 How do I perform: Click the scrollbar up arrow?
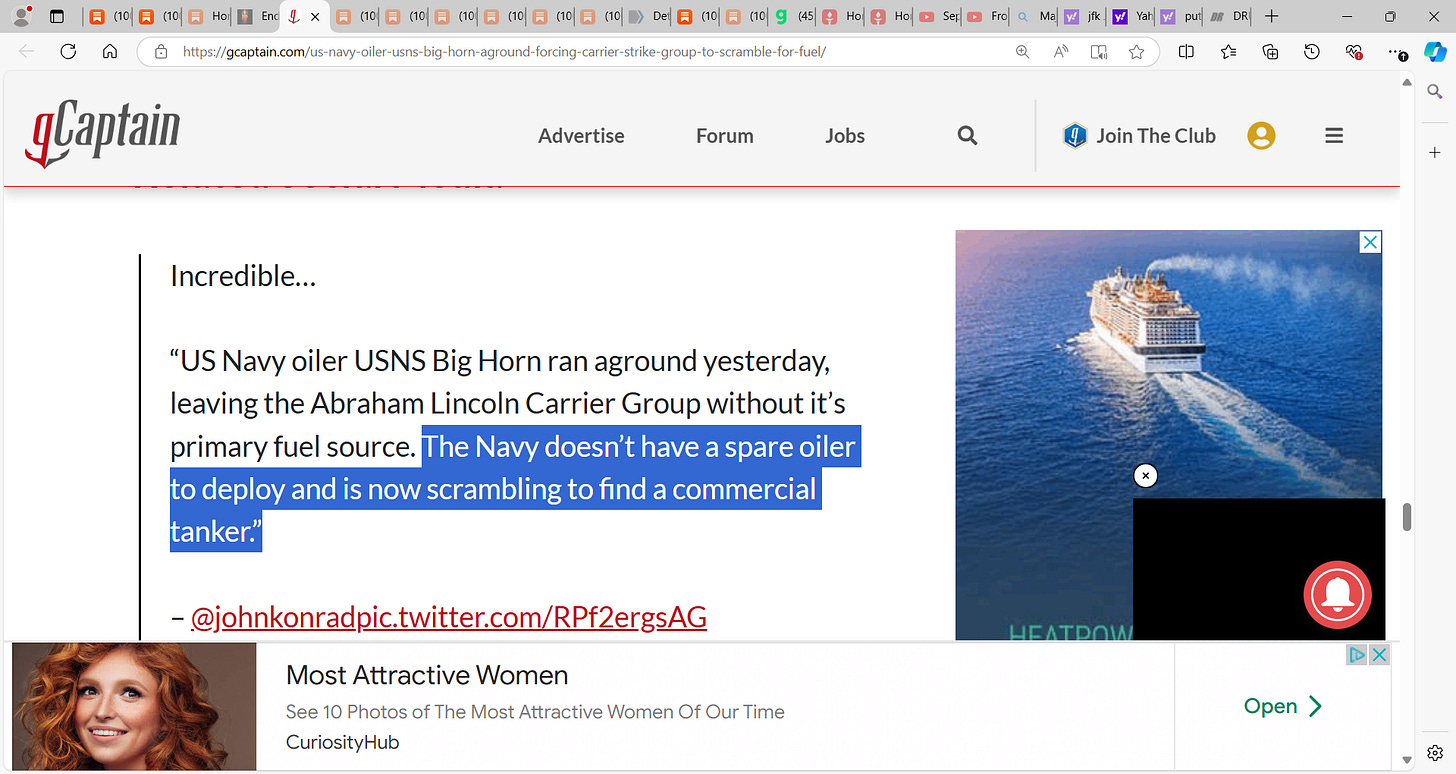pos(1407,83)
